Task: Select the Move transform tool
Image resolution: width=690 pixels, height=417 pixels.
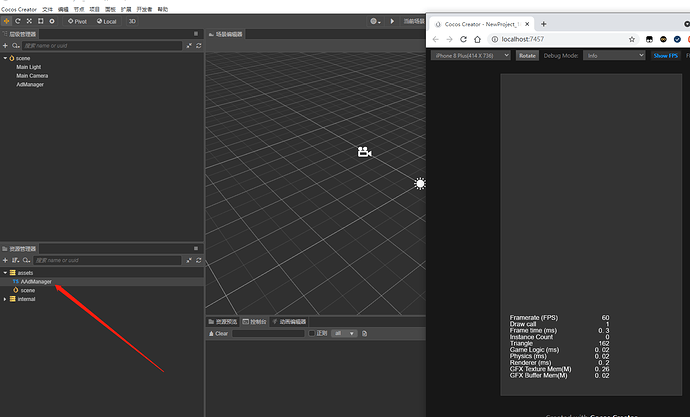Action: 7,21
